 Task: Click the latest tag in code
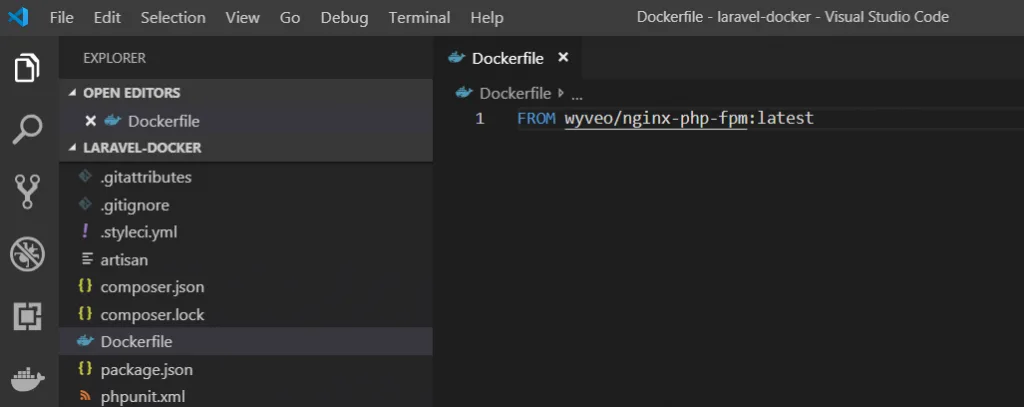tap(786, 118)
